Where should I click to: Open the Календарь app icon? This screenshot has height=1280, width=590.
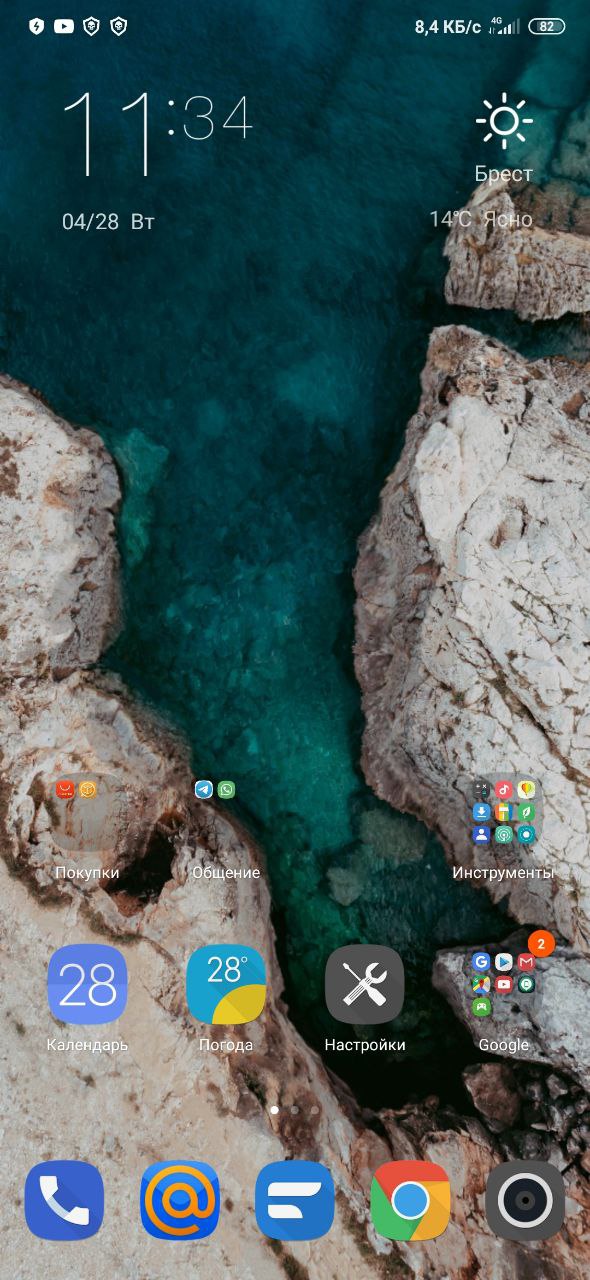87,984
